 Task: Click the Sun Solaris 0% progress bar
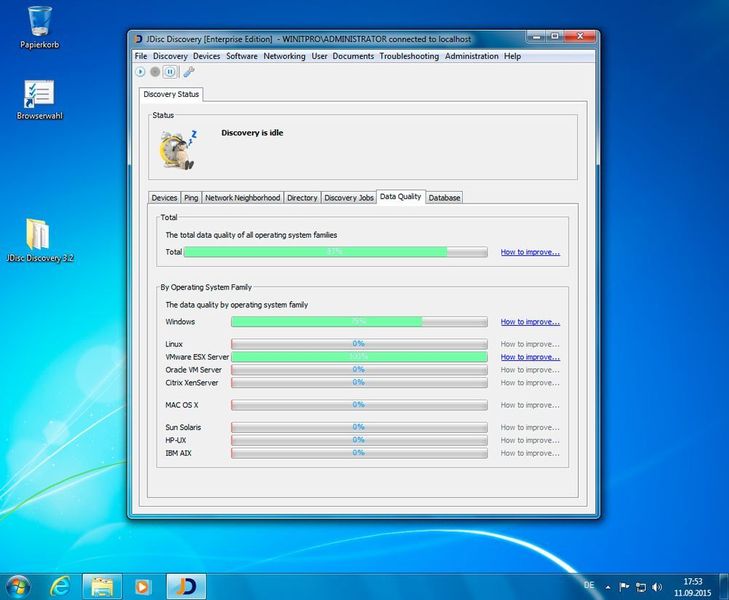point(359,427)
